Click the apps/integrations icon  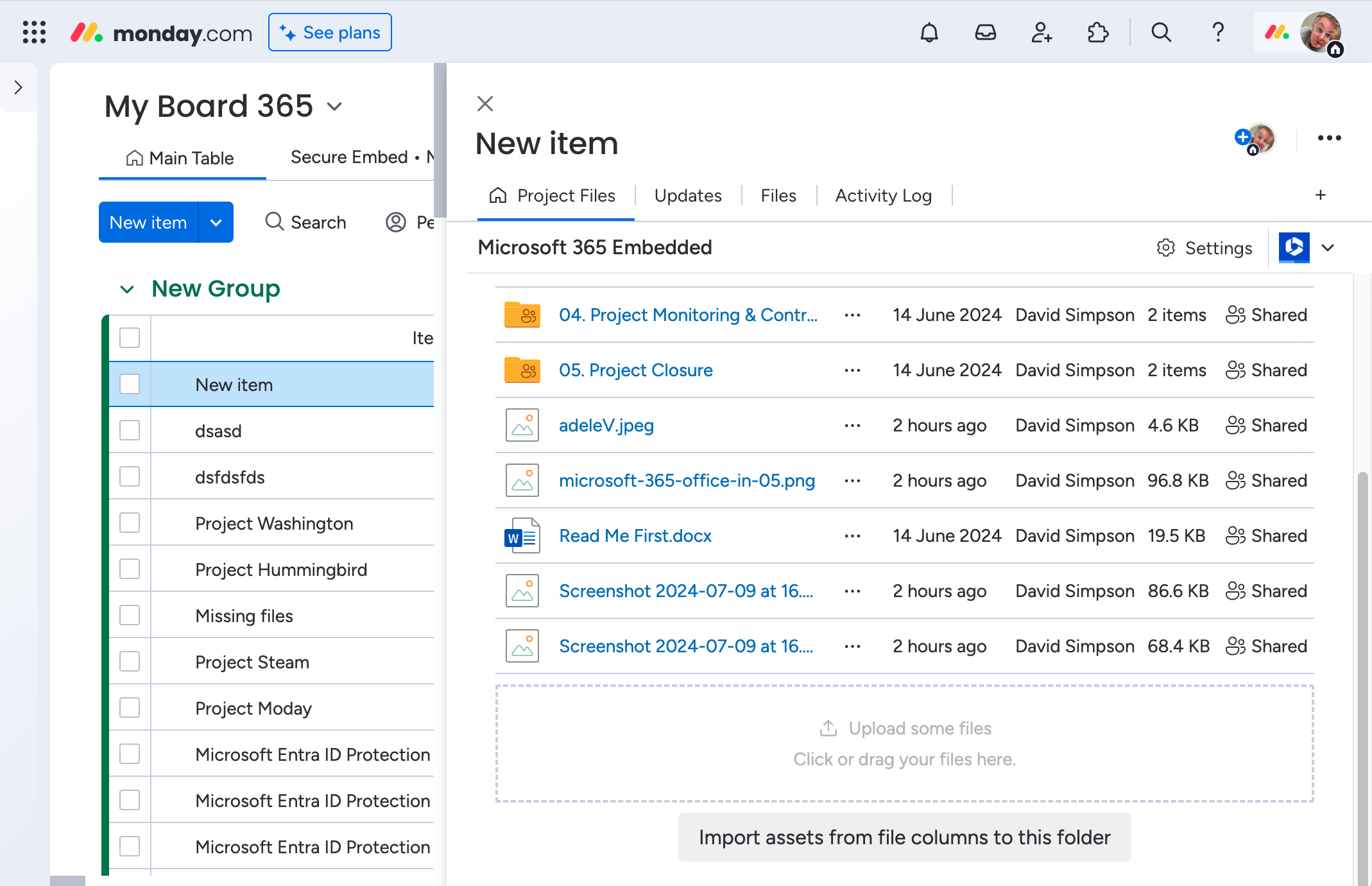pyautogui.click(x=1098, y=31)
